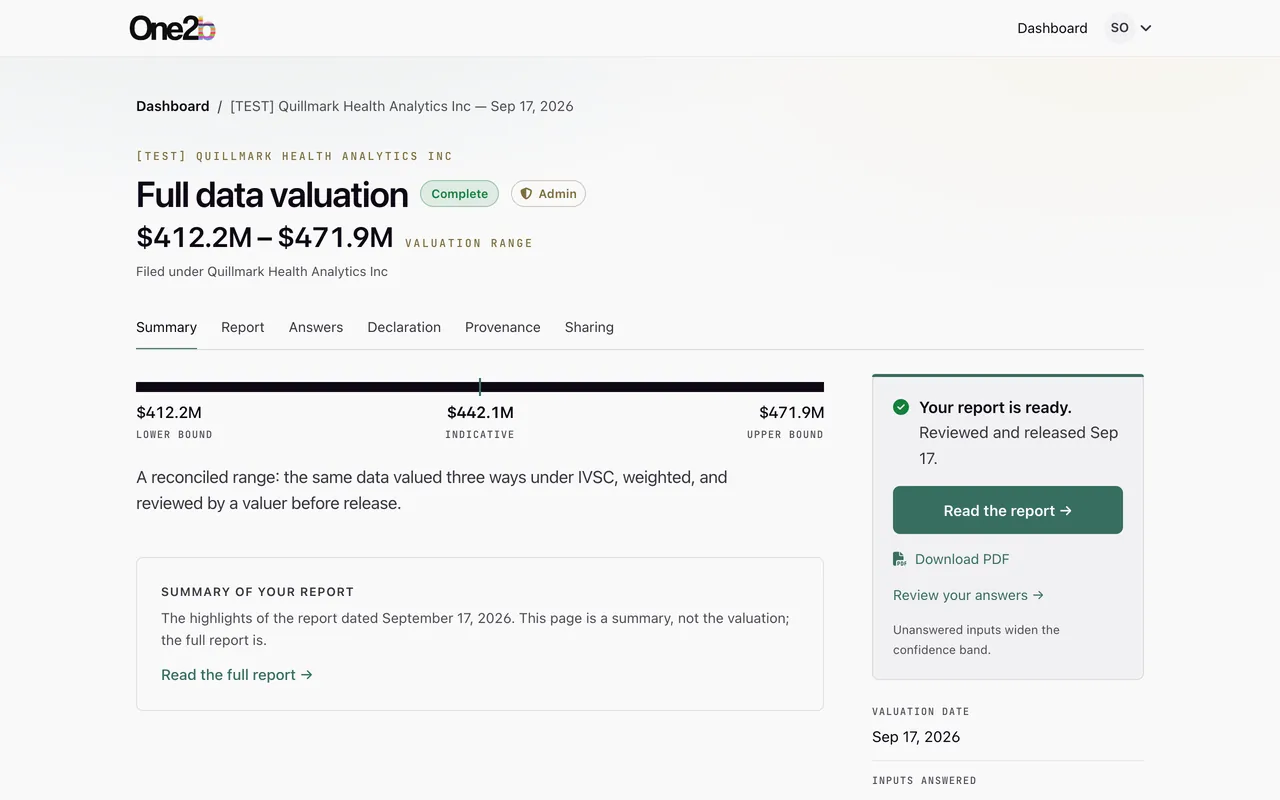Select the Sharing tab
This screenshot has height=800, width=1280.
(589, 327)
